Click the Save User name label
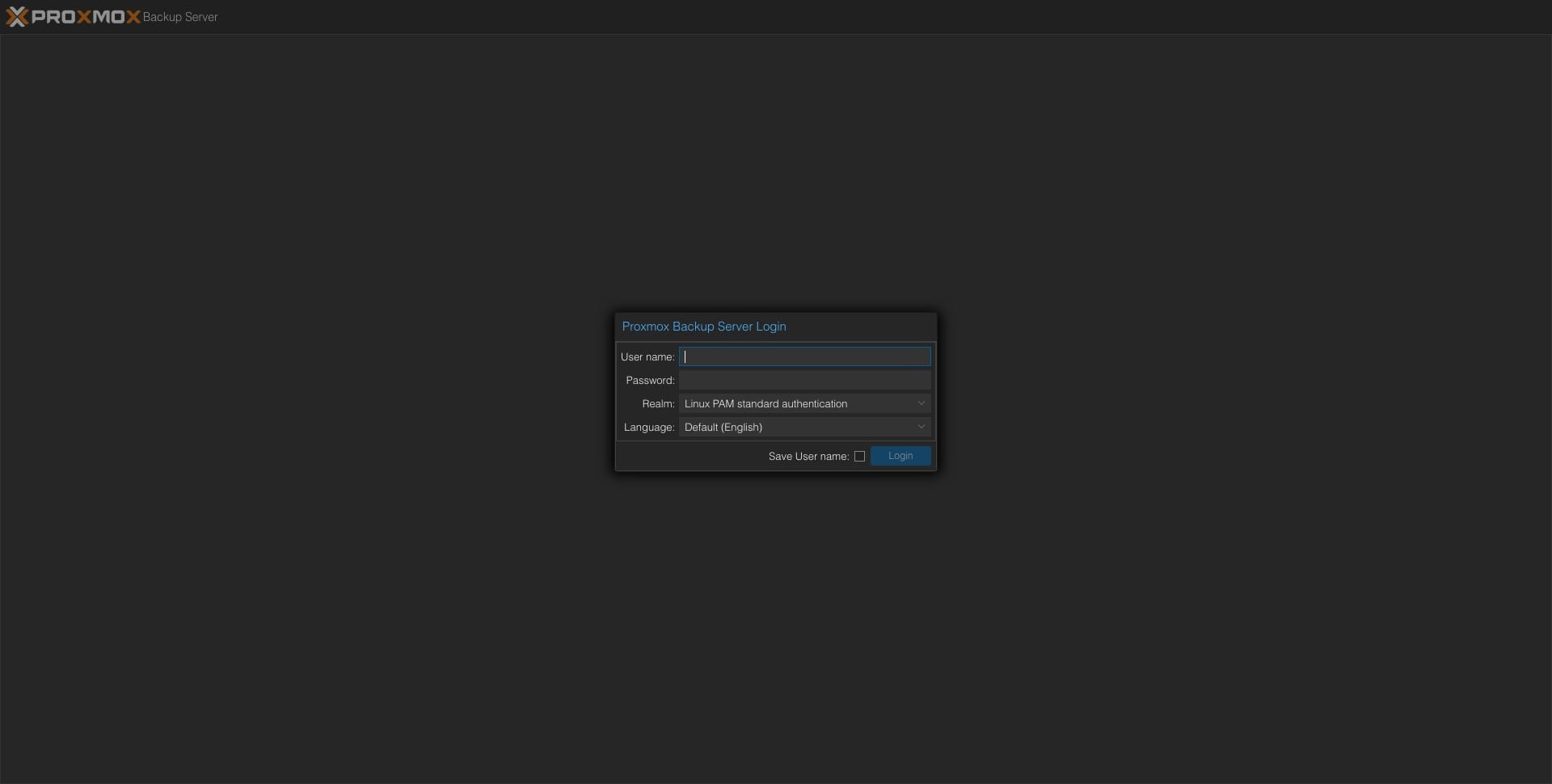 pyautogui.click(x=808, y=457)
